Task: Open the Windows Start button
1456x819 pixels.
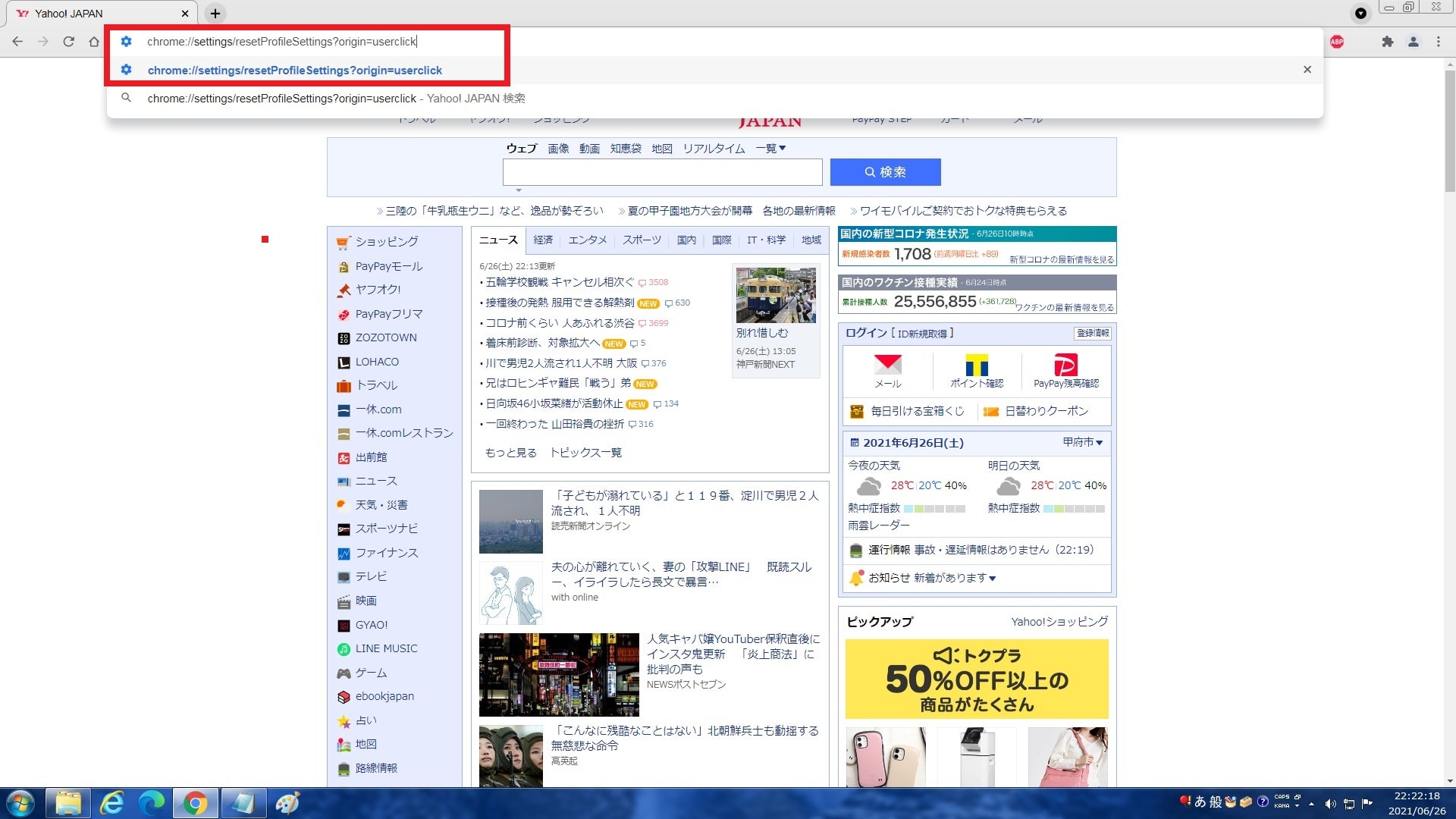Action: point(20,804)
